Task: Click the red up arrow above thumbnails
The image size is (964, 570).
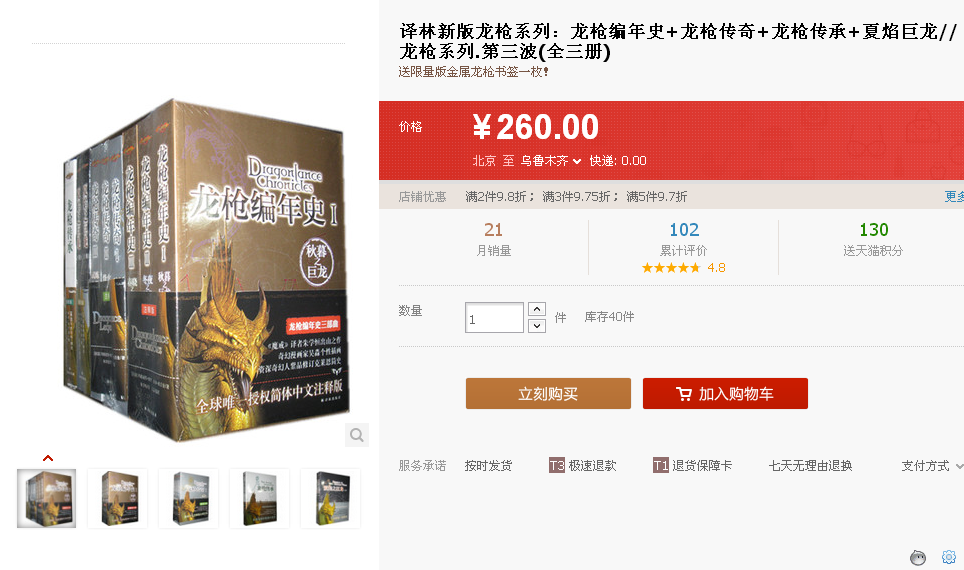Action: [48, 458]
